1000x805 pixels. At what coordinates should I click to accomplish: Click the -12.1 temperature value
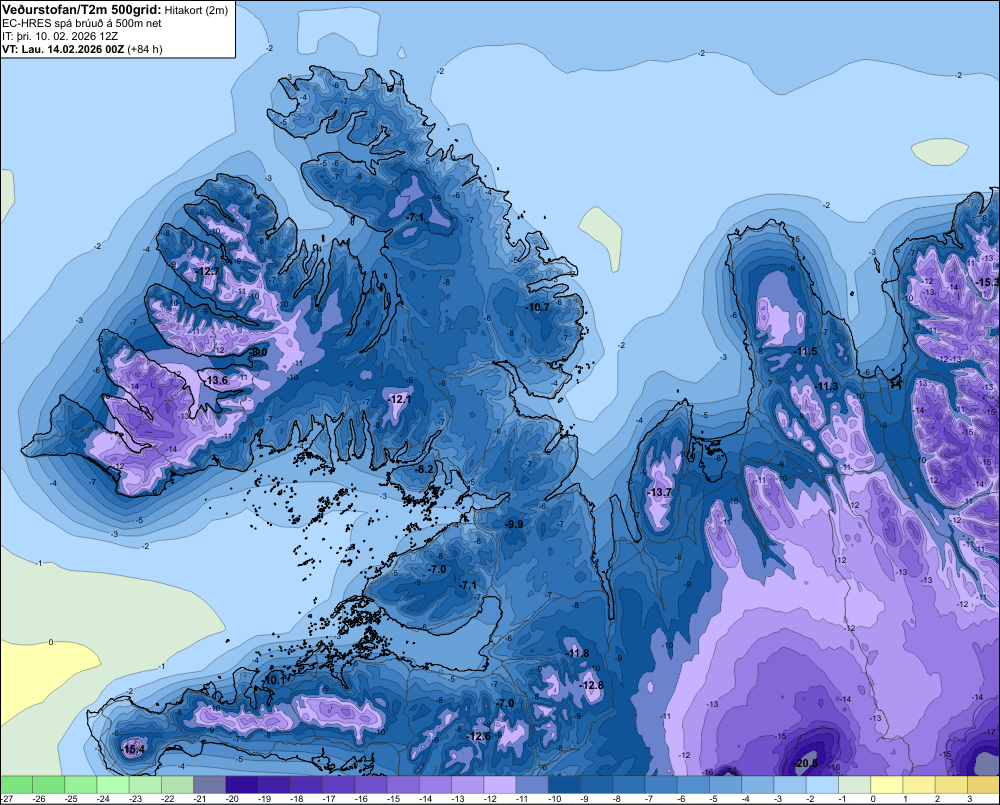[x=399, y=399]
